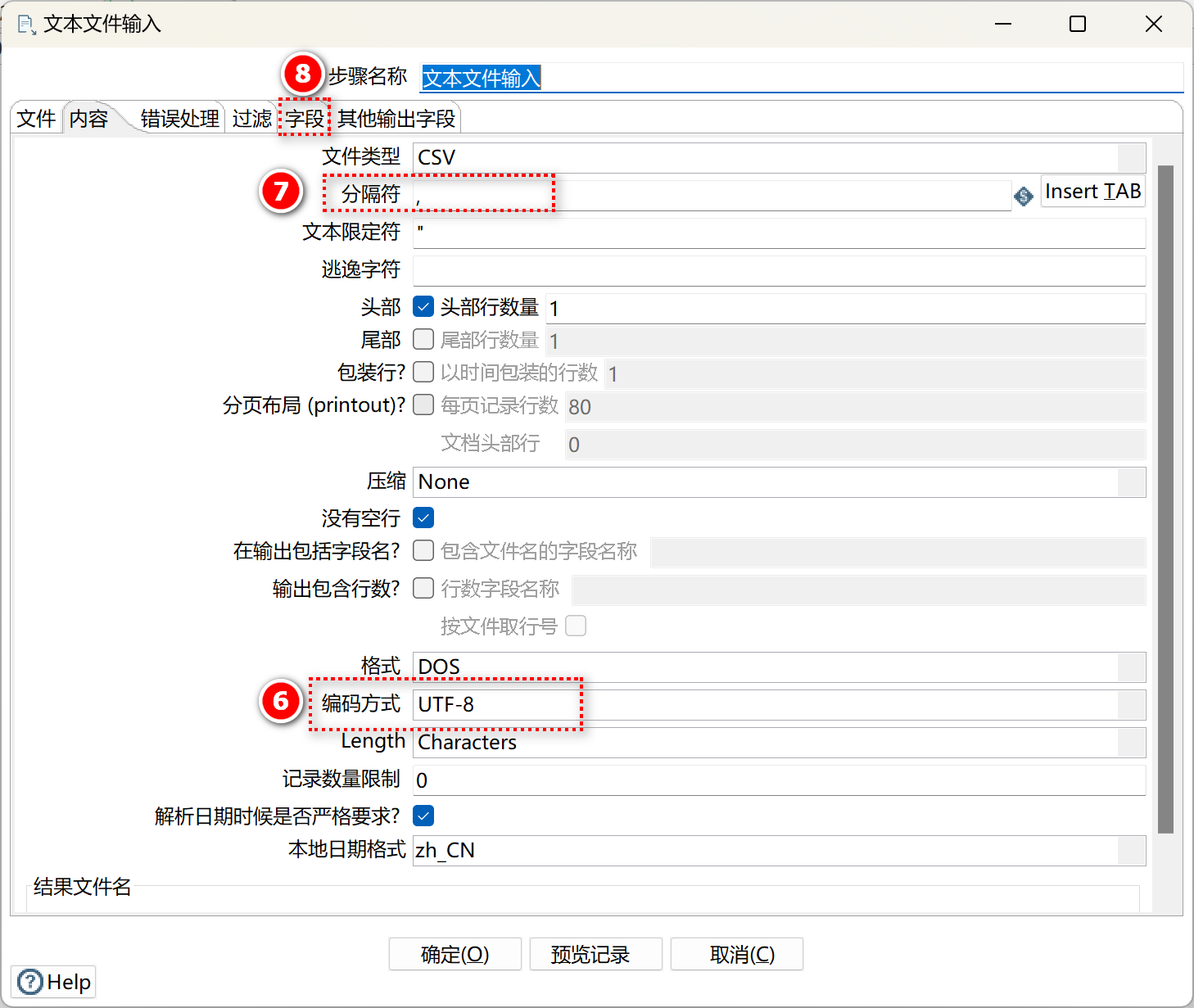Enable the 尾部 footer checkbox
The height and width of the screenshot is (1008, 1194).
[423, 339]
